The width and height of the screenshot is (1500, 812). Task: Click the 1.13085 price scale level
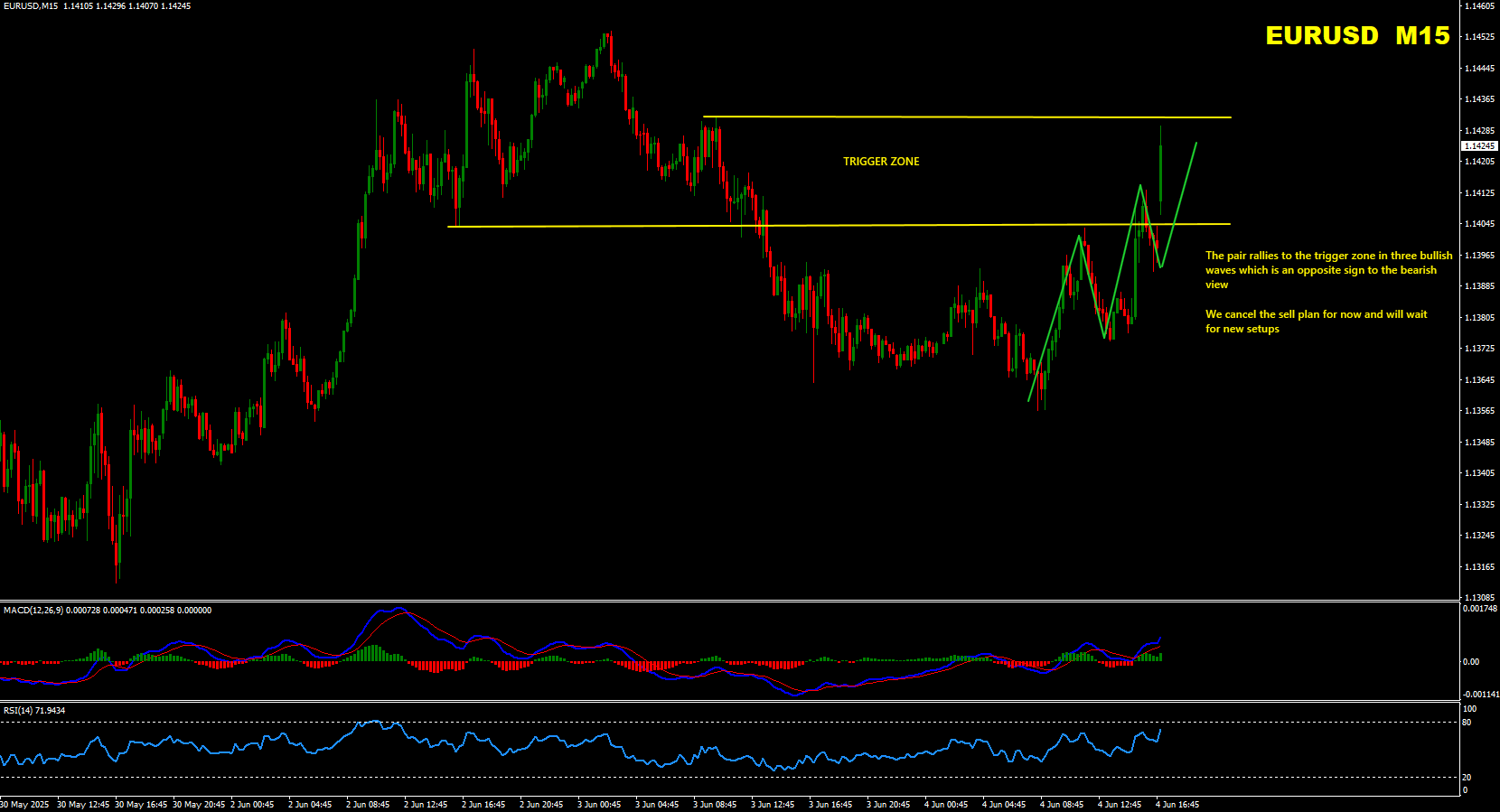tap(1479, 598)
